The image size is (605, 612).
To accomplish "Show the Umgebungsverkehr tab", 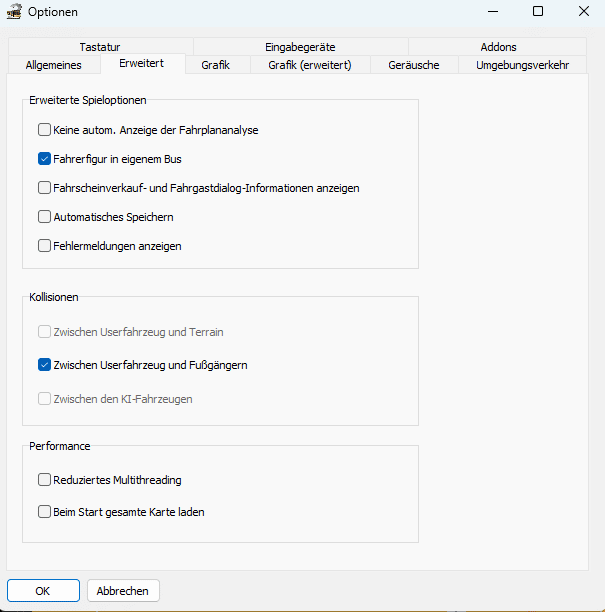I will point(522,65).
